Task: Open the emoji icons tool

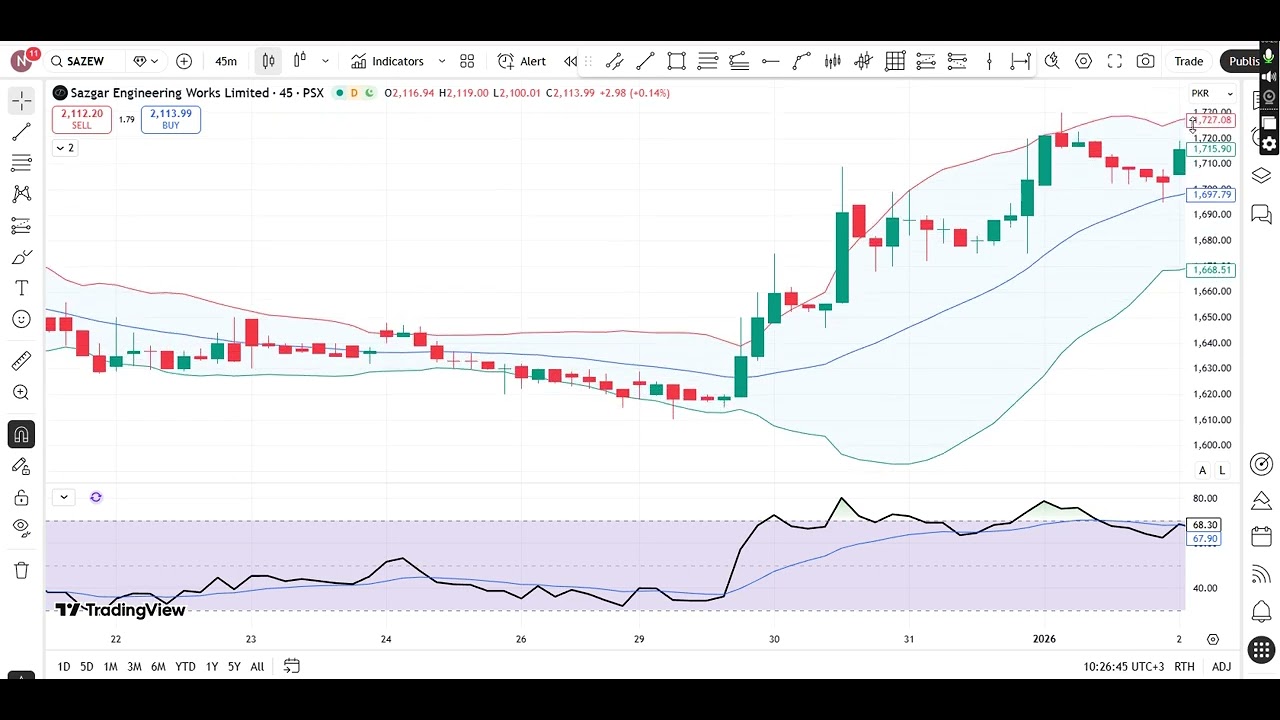Action: pos(21,320)
